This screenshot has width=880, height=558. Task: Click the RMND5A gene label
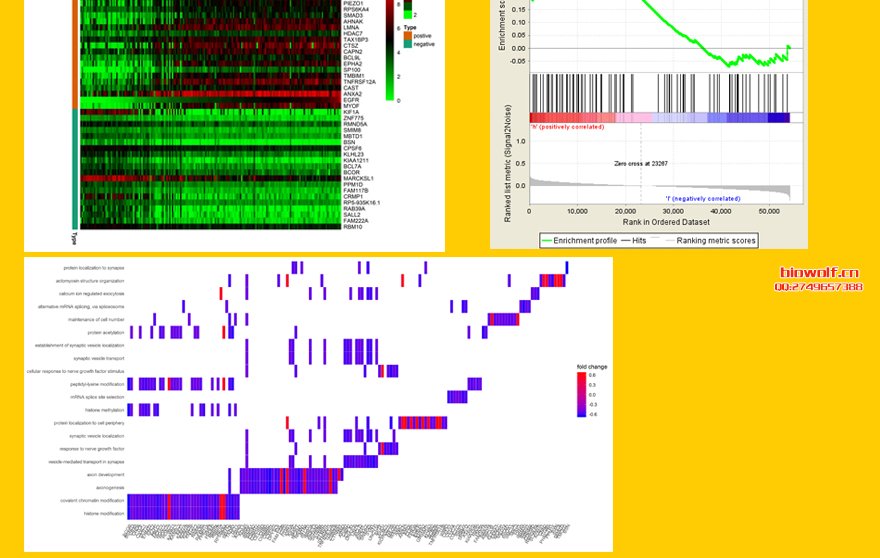click(x=355, y=125)
